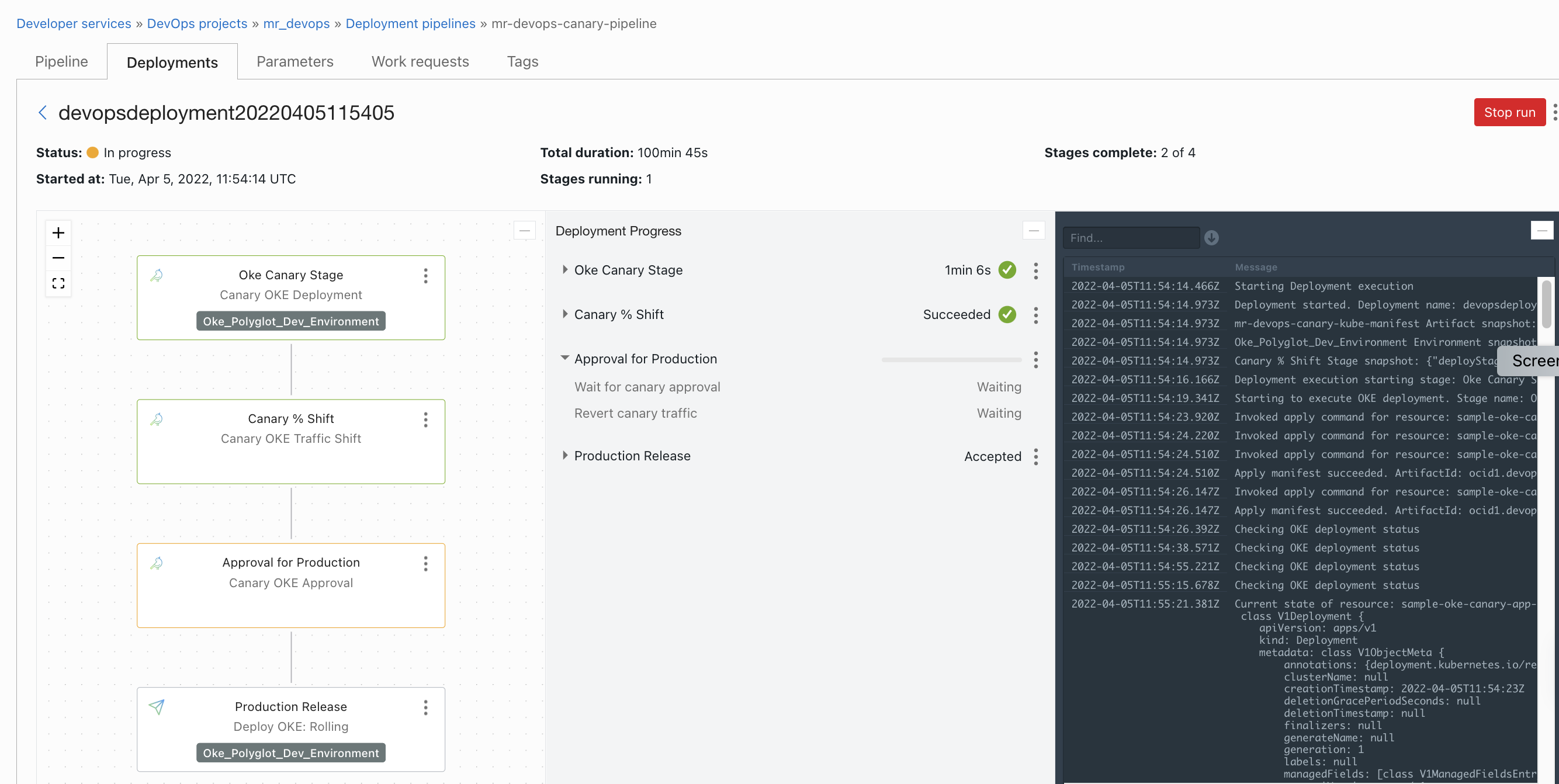The image size is (1559, 784).
Task: Expand Canary % Shift progress row
Action: click(x=564, y=314)
